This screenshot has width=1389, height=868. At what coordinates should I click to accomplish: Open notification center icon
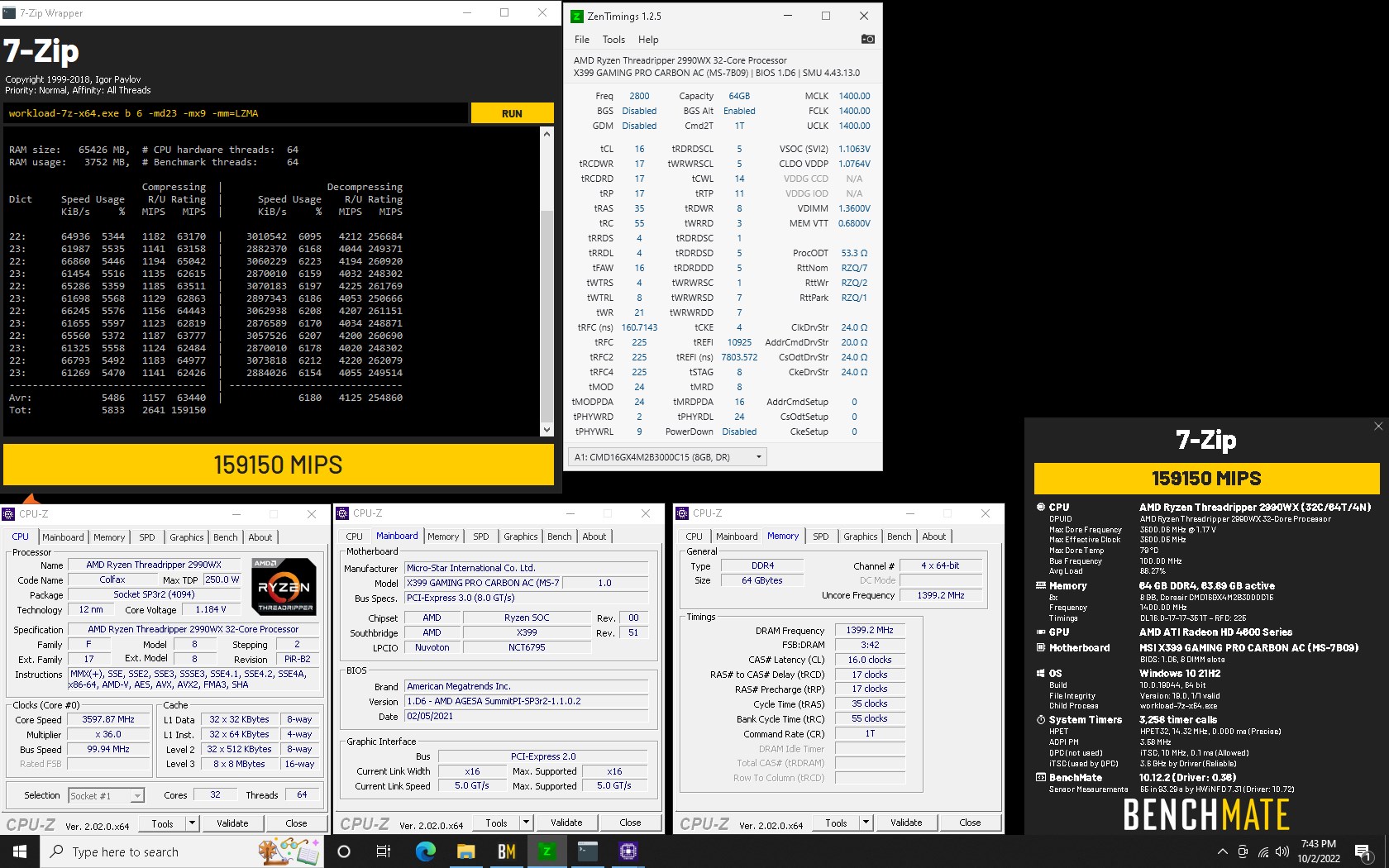[1364, 851]
